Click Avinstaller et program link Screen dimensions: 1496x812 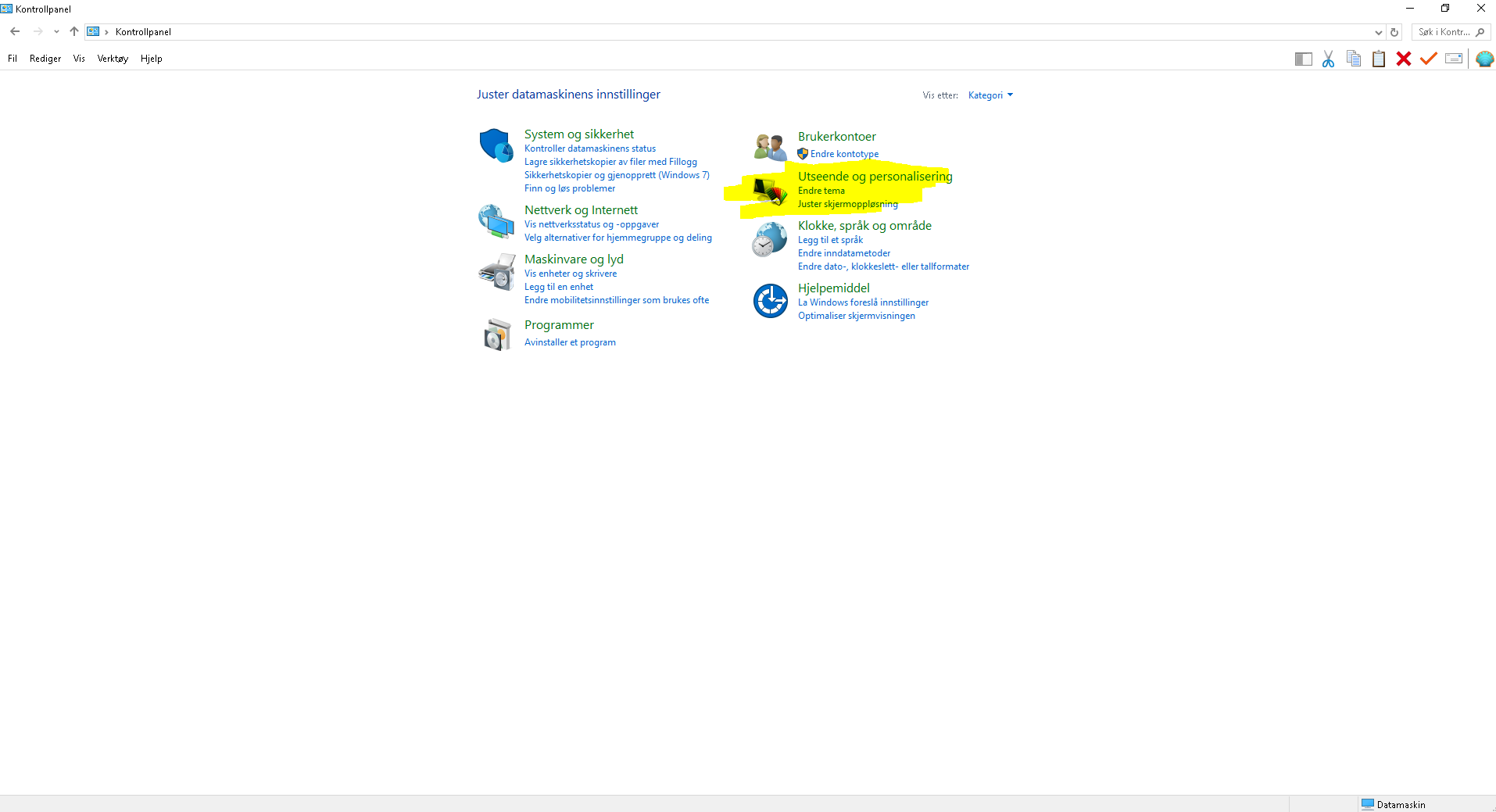570,342
